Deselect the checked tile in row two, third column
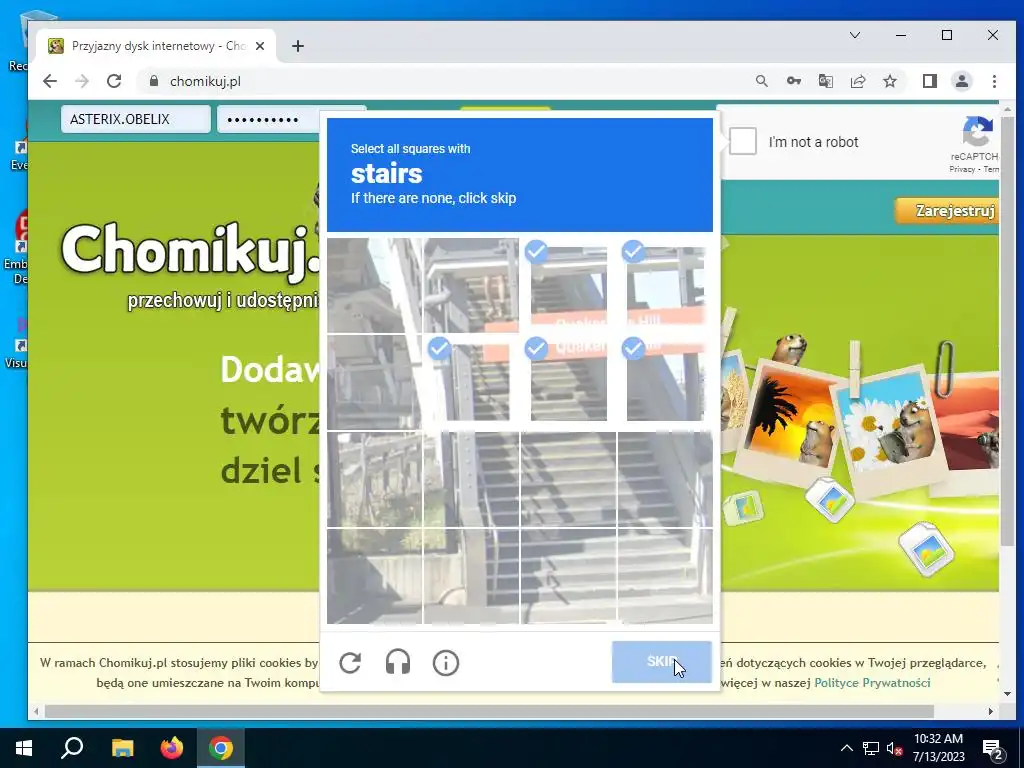1024x768 pixels. coord(568,382)
